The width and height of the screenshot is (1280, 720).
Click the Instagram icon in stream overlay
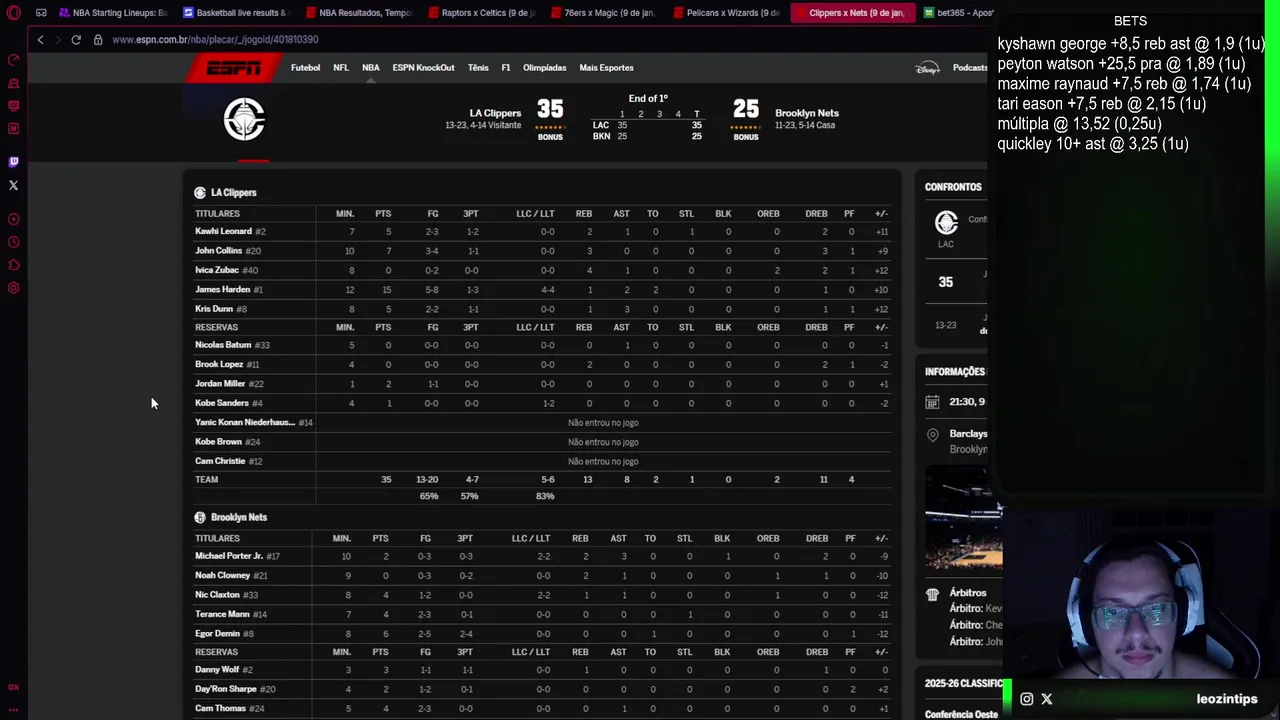tap(1026, 699)
